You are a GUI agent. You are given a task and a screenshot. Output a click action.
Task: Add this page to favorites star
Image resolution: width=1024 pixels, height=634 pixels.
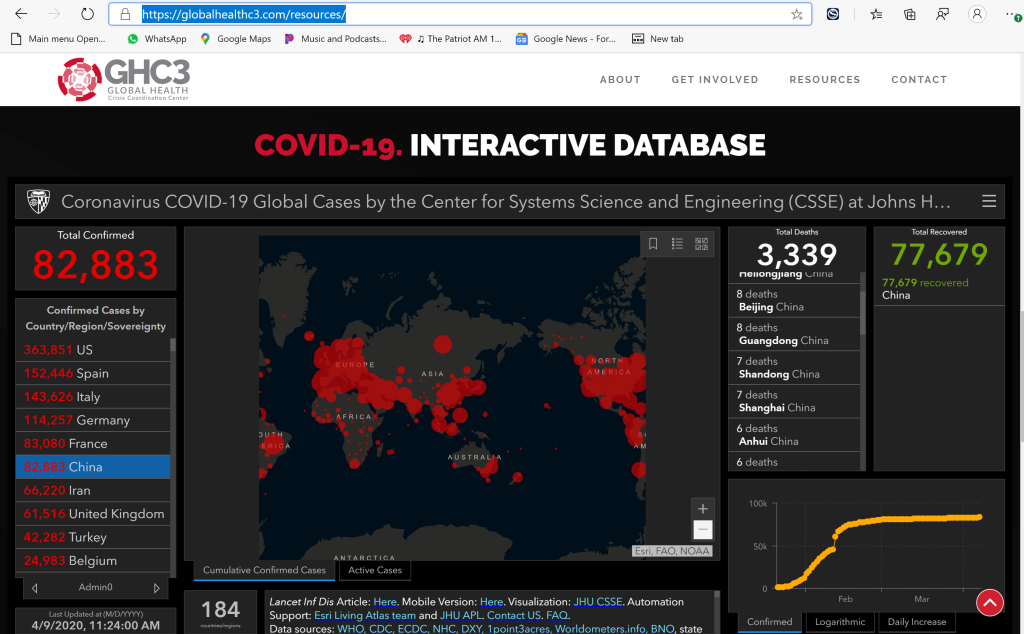click(797, 15)
